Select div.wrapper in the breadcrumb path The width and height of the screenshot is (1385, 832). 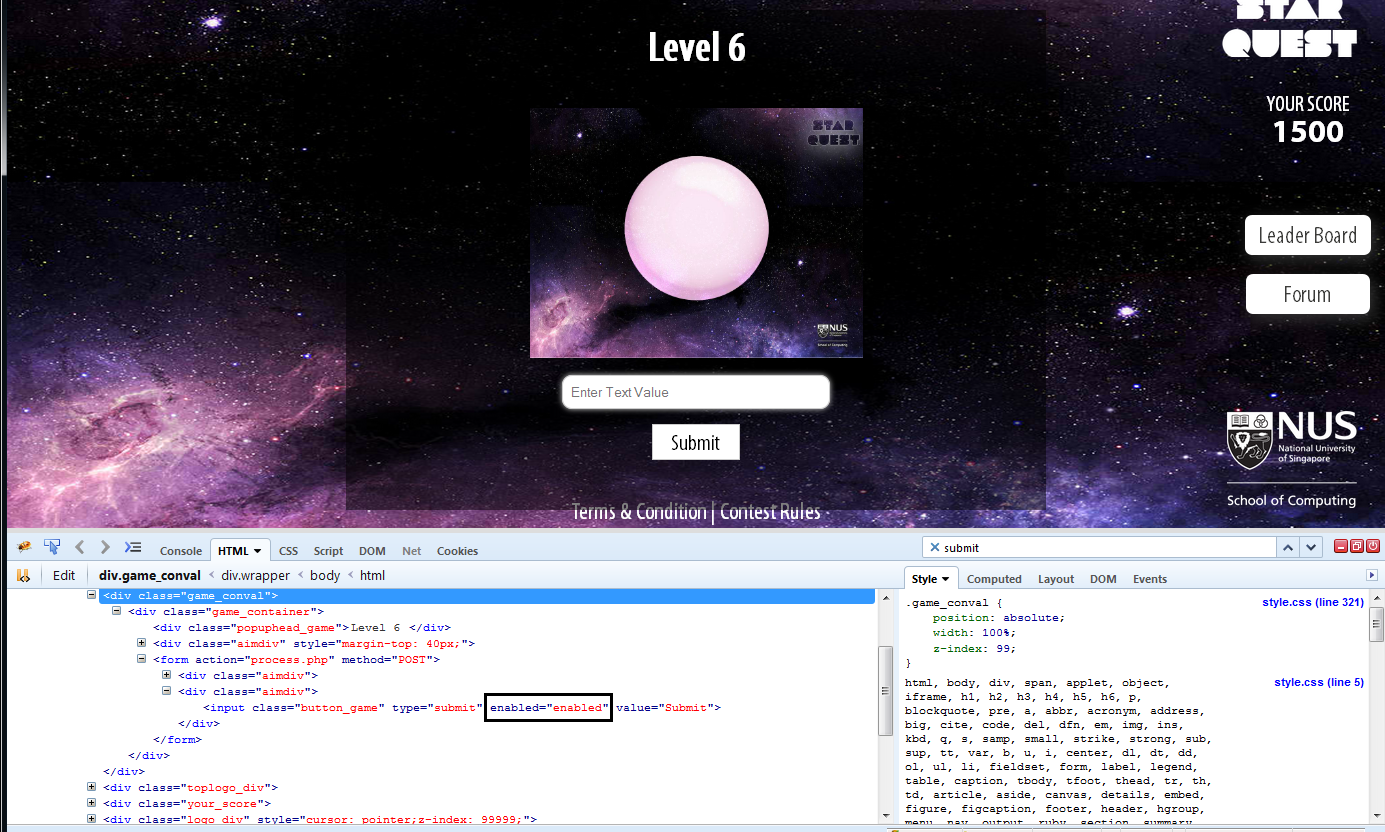coord(256,575)
